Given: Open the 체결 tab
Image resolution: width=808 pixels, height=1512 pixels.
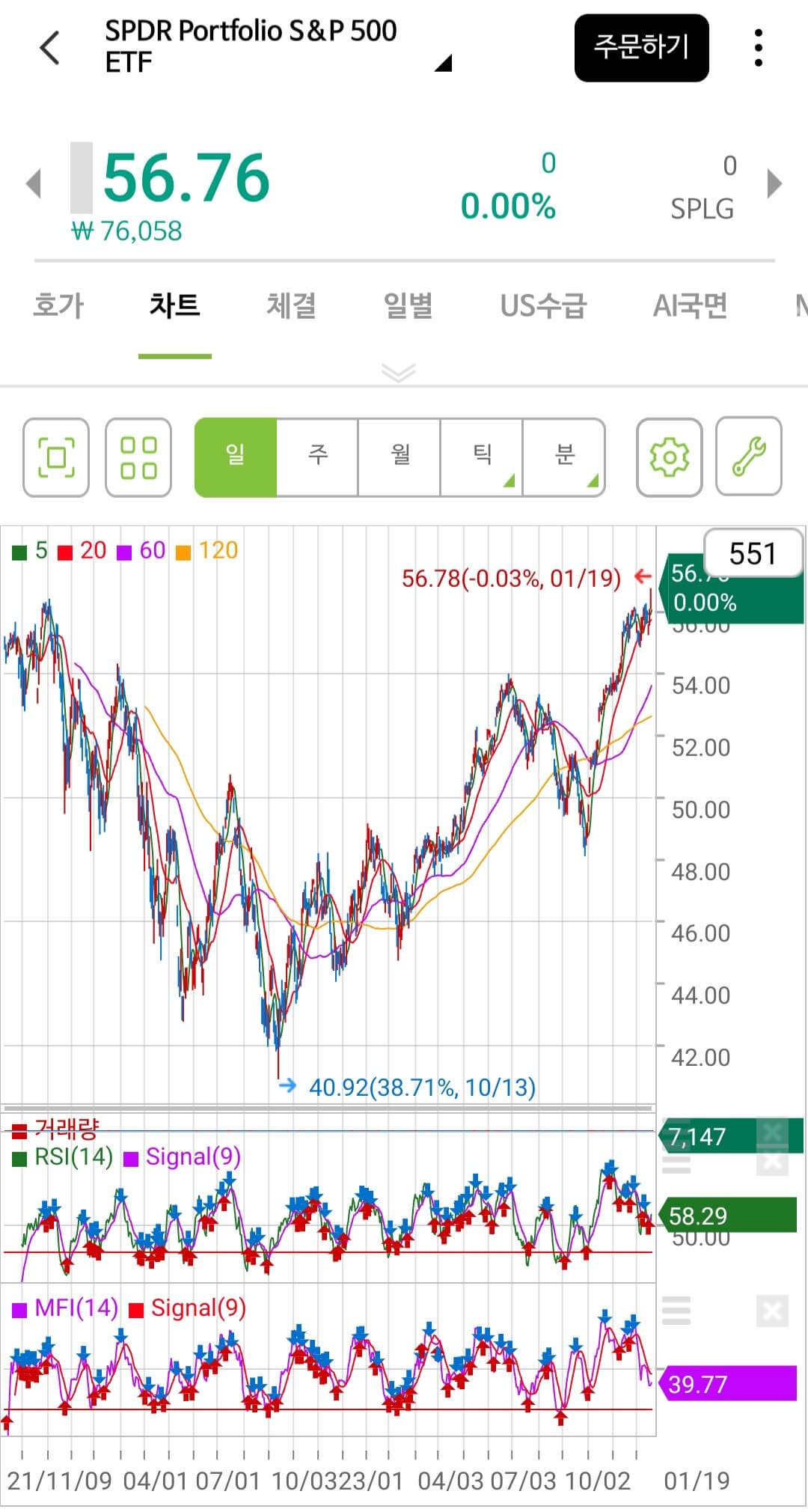Looking at the screenshot, I should click(291, 305).
